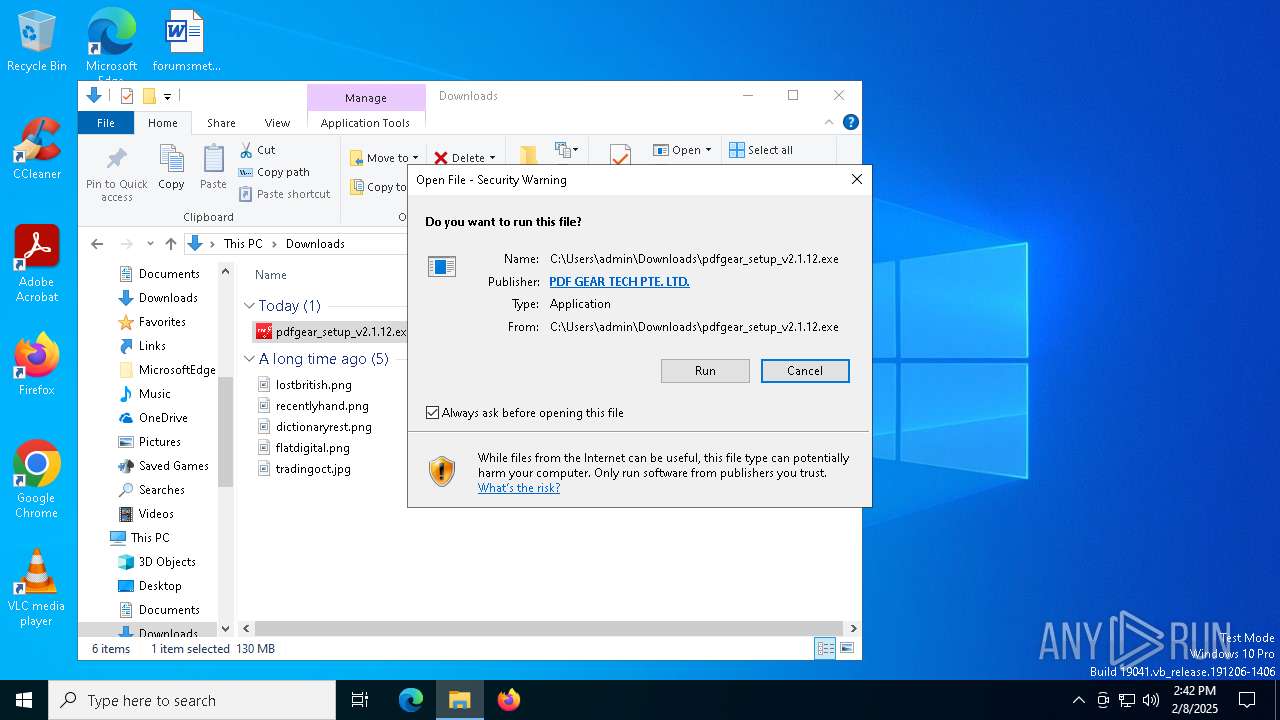
Task: Go back with the navigation arrow
Action: tap(97, 244)
